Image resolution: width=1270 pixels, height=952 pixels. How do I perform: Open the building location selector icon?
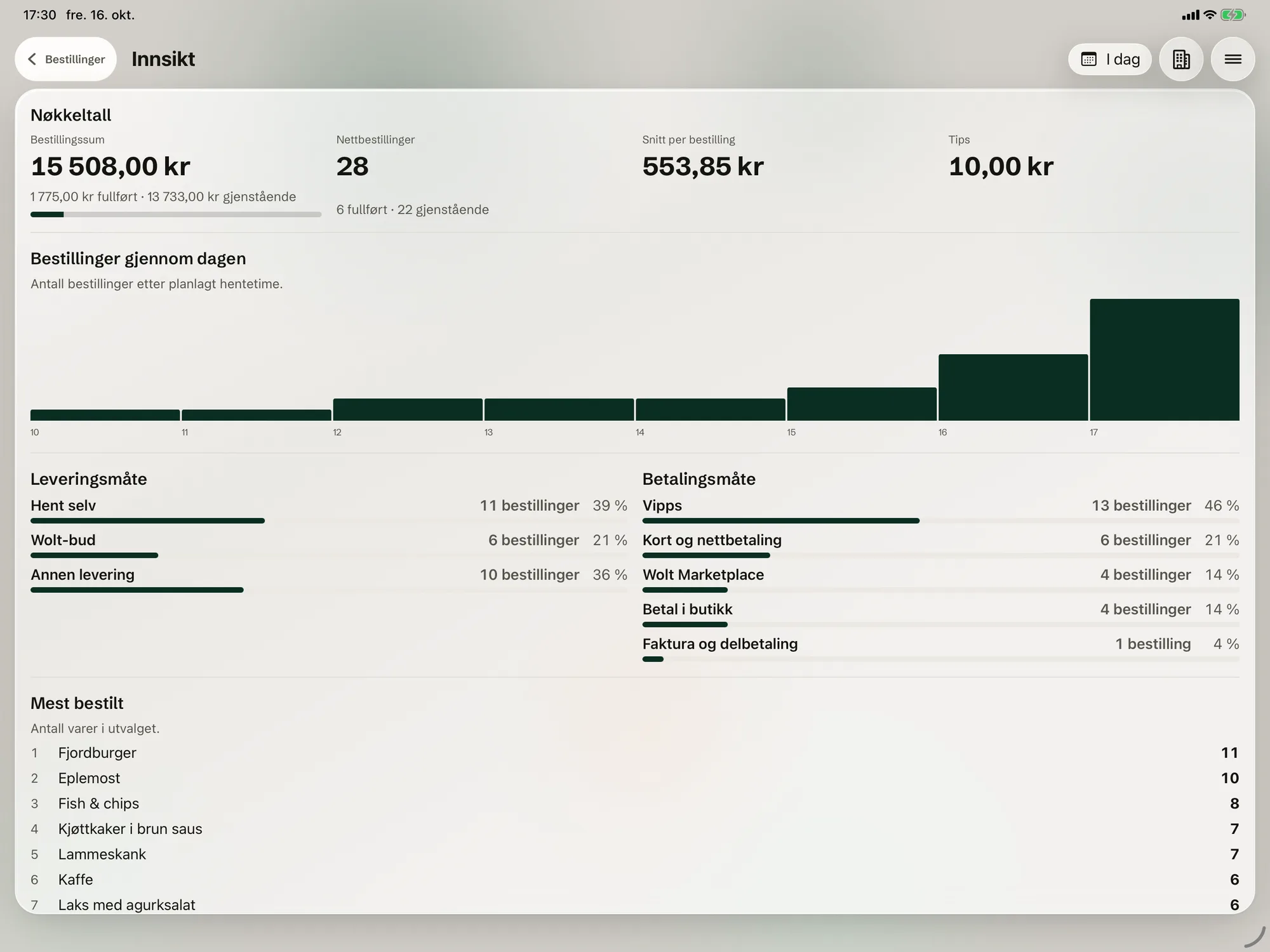pos(1181,59)
